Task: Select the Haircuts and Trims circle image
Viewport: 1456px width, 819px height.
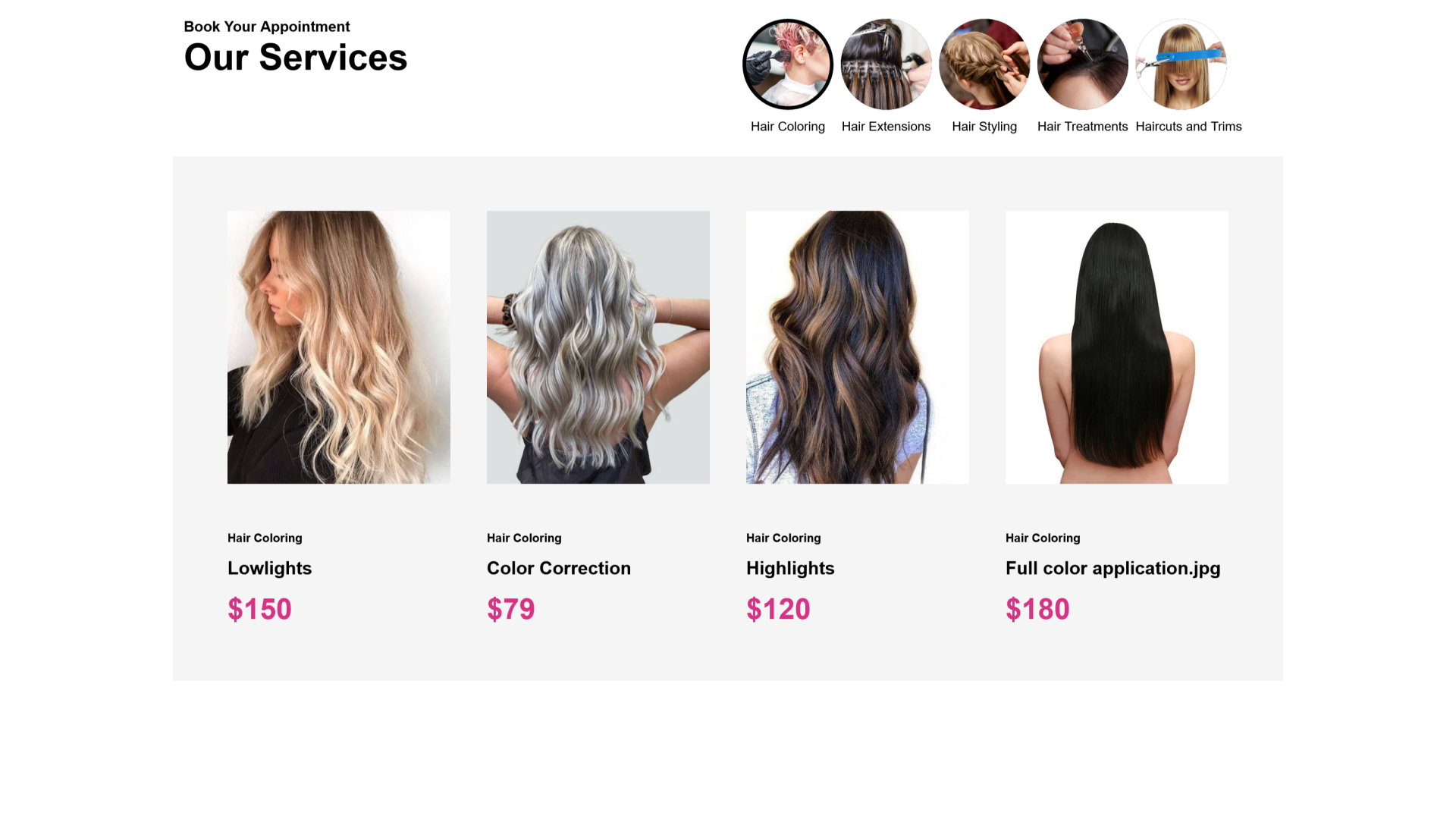Action: [x=1181, y=64]
